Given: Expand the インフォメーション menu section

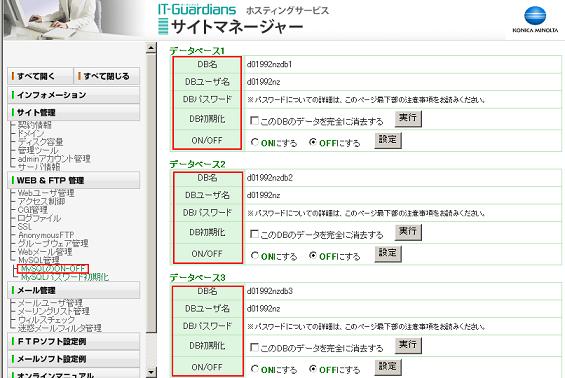Looking at the screenshot, I should 74,95.
